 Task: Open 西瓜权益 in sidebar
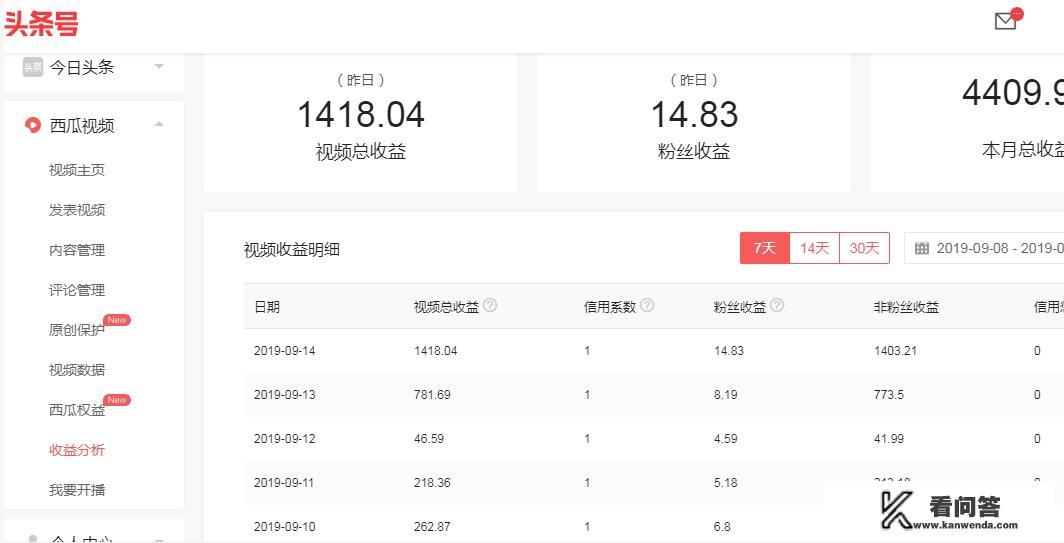pos(77,410)
